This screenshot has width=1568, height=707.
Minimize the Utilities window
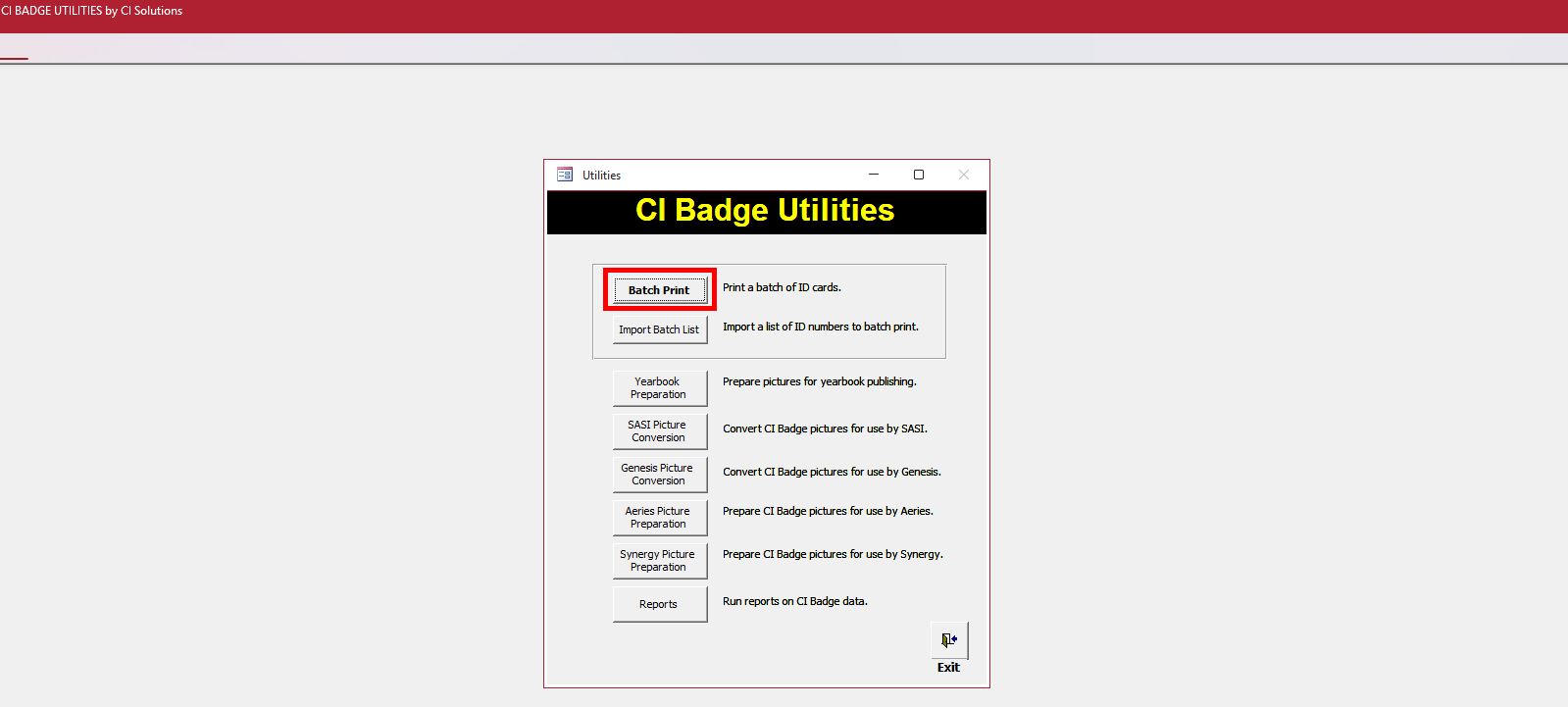click(874, 175)
